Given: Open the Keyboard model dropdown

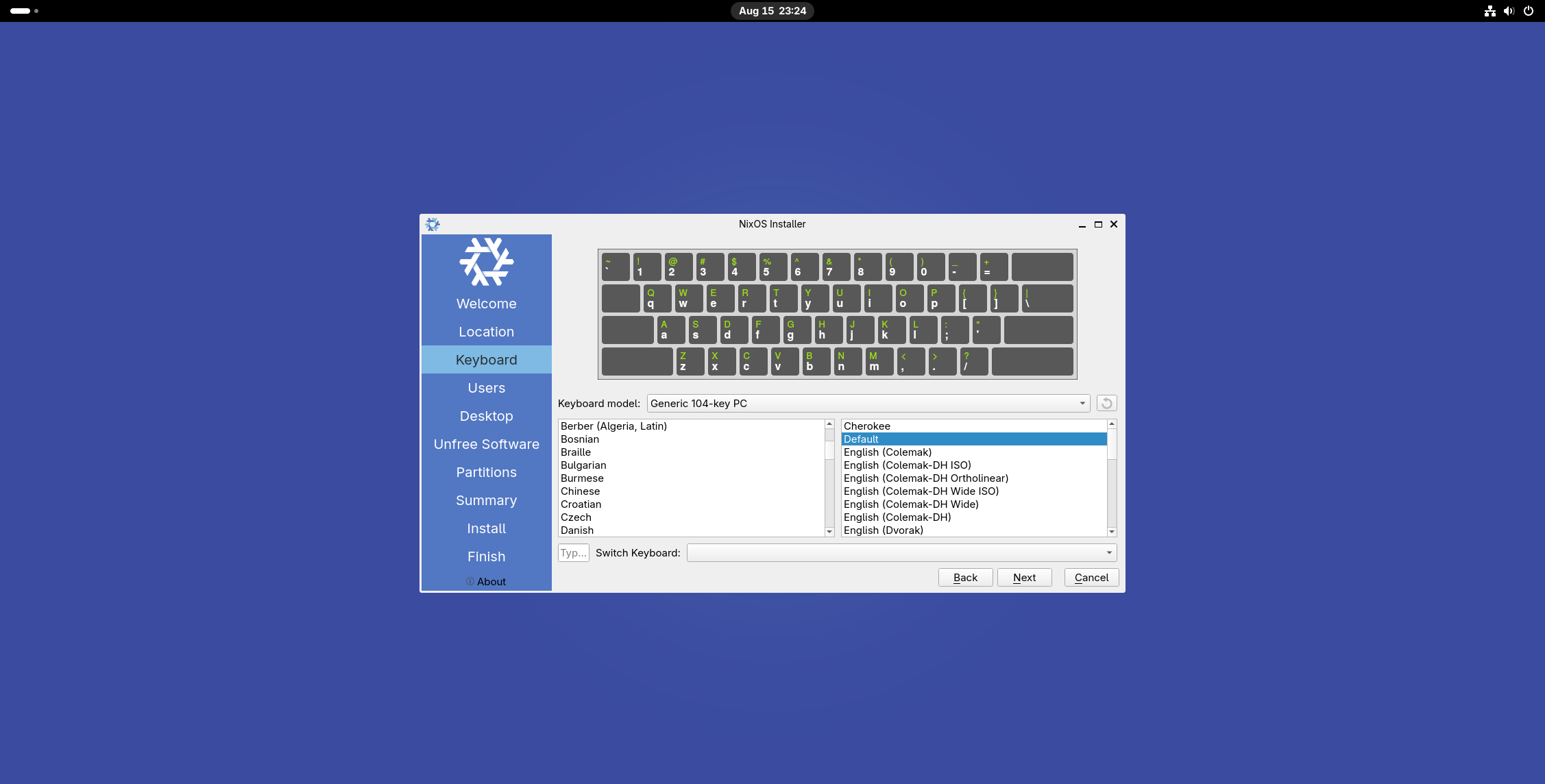Looking at the screenshot, I should [868, 404].
